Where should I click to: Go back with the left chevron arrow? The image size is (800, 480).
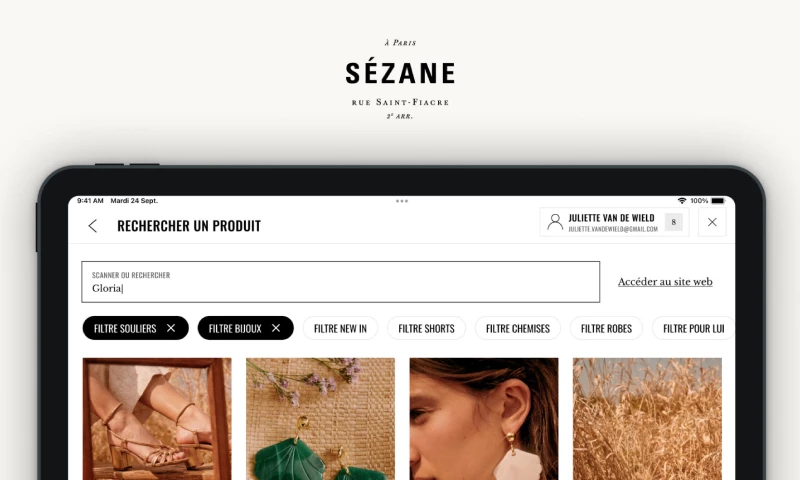pyautogui.click(x=92, y=226)
